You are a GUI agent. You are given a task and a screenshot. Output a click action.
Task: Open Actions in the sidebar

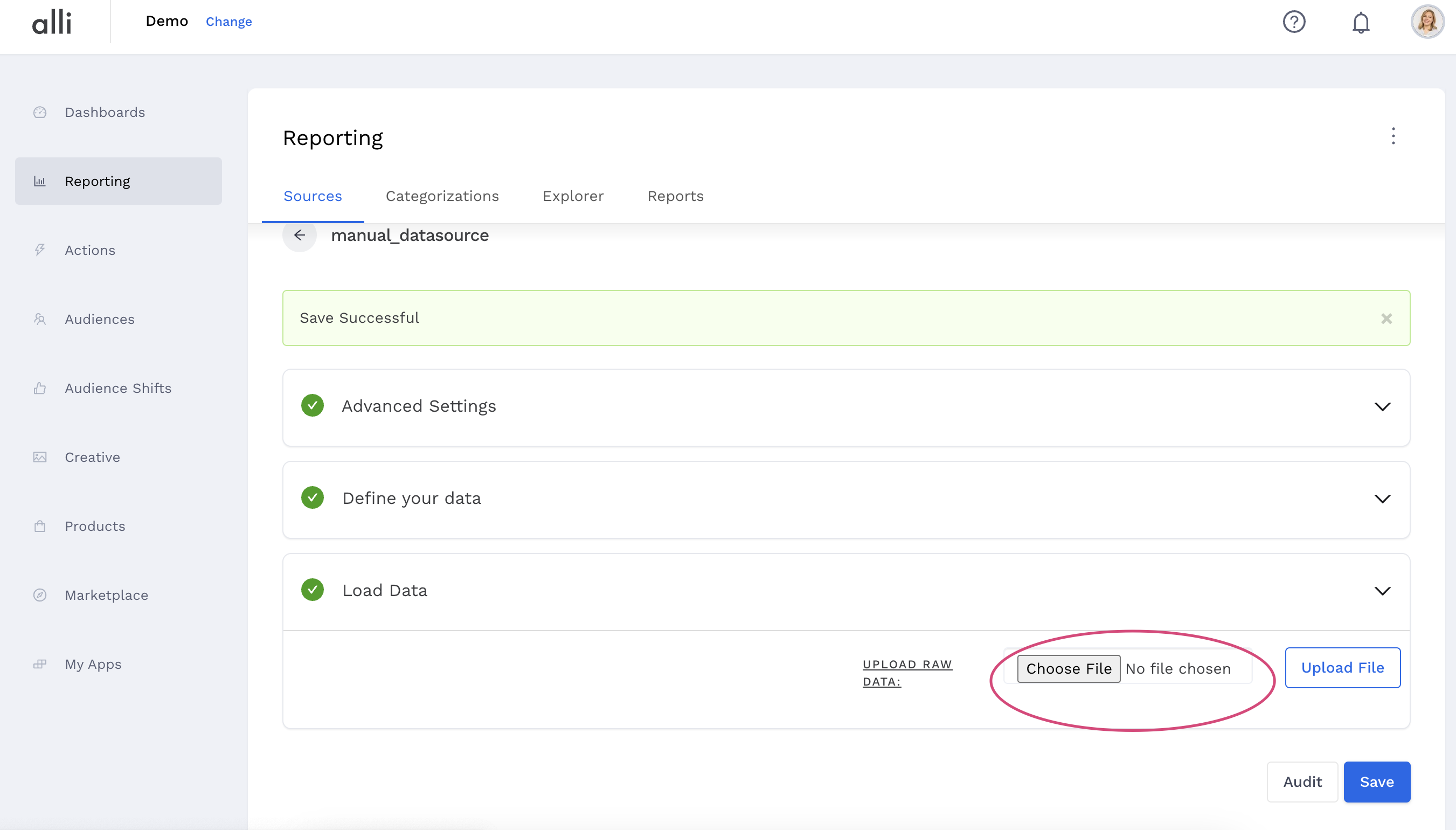119,250
